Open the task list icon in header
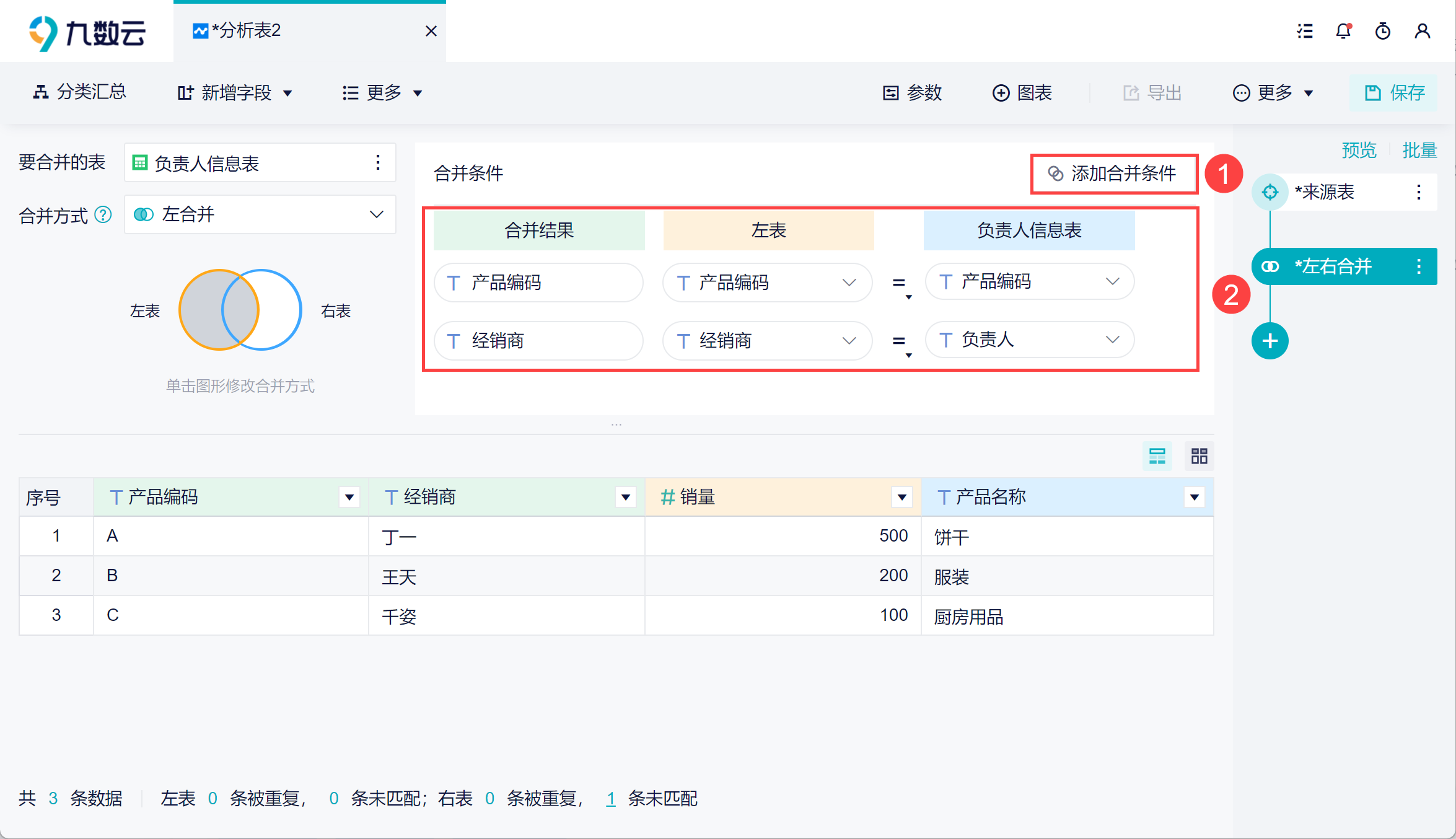The height and width of the screenshot is (839, 1456). pos(1305,31)
